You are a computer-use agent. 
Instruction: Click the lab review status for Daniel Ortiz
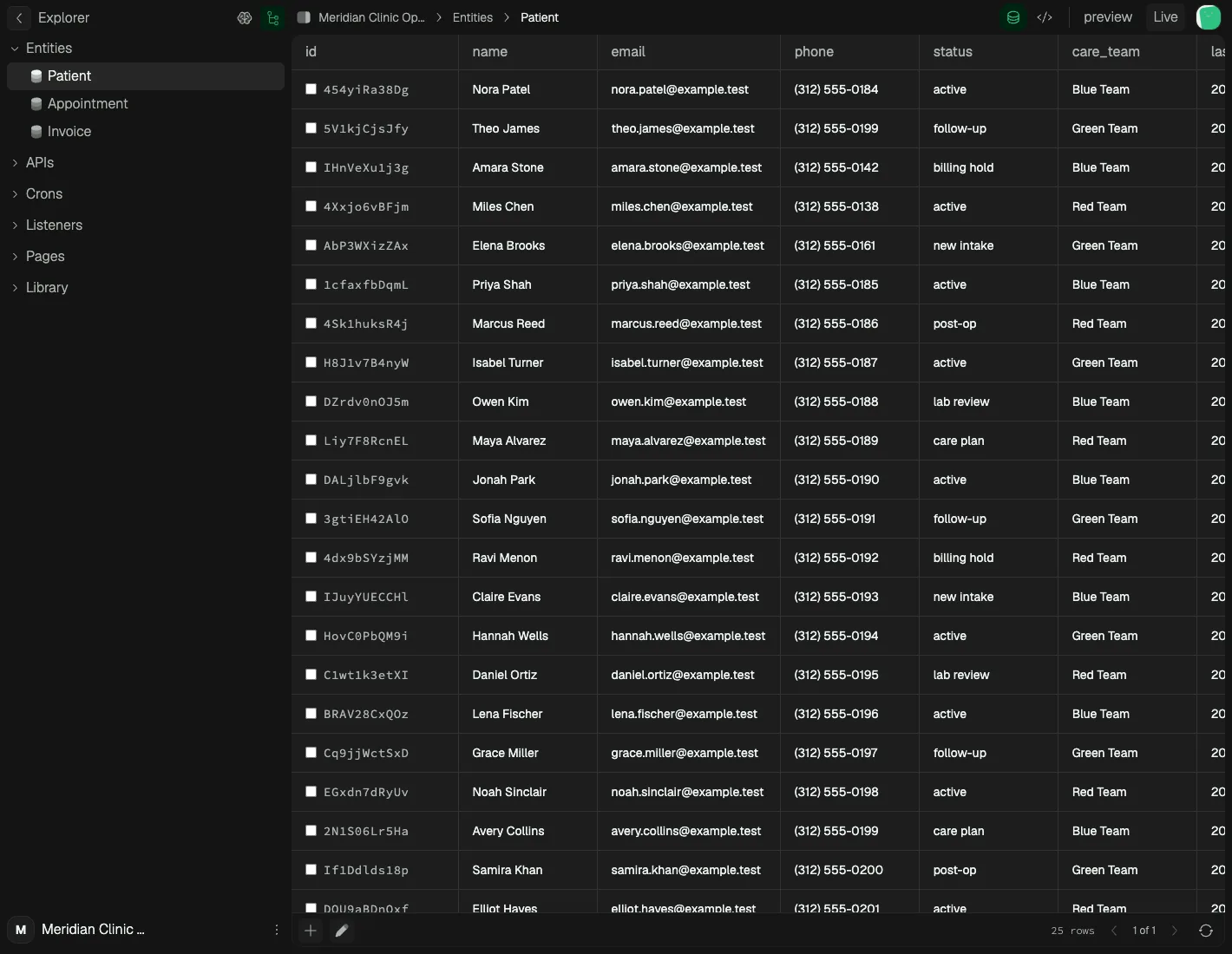click(960, 675)
